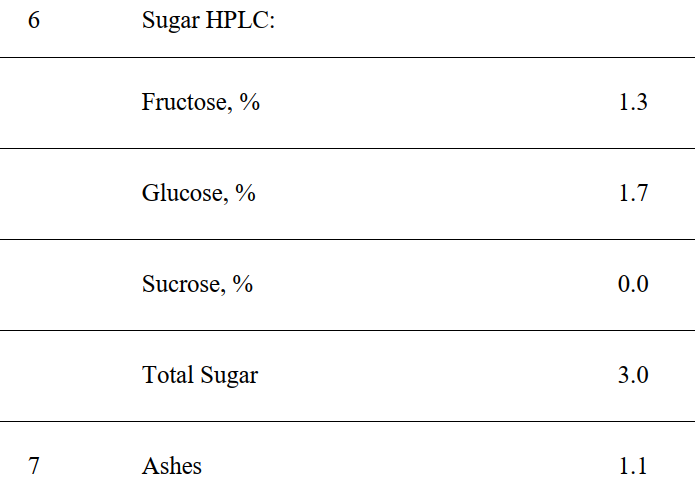Click the word HPLC in heading

240,20
